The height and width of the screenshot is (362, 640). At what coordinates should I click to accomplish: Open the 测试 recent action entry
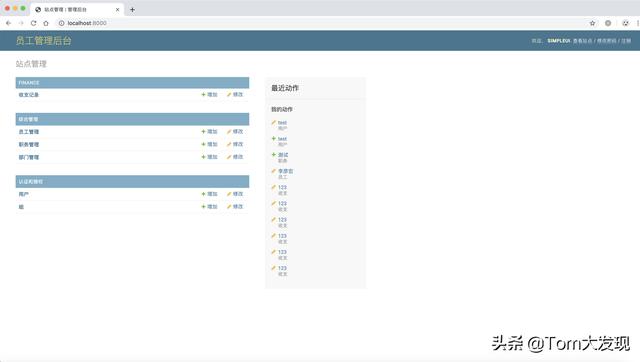(x=283, y=155)
